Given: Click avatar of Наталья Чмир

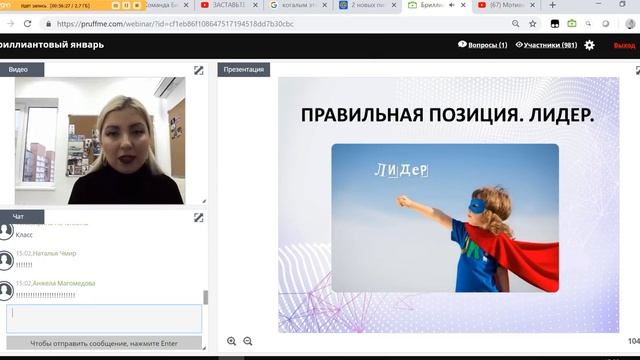Looking at the screenshot, I should [x=6, y=261].
